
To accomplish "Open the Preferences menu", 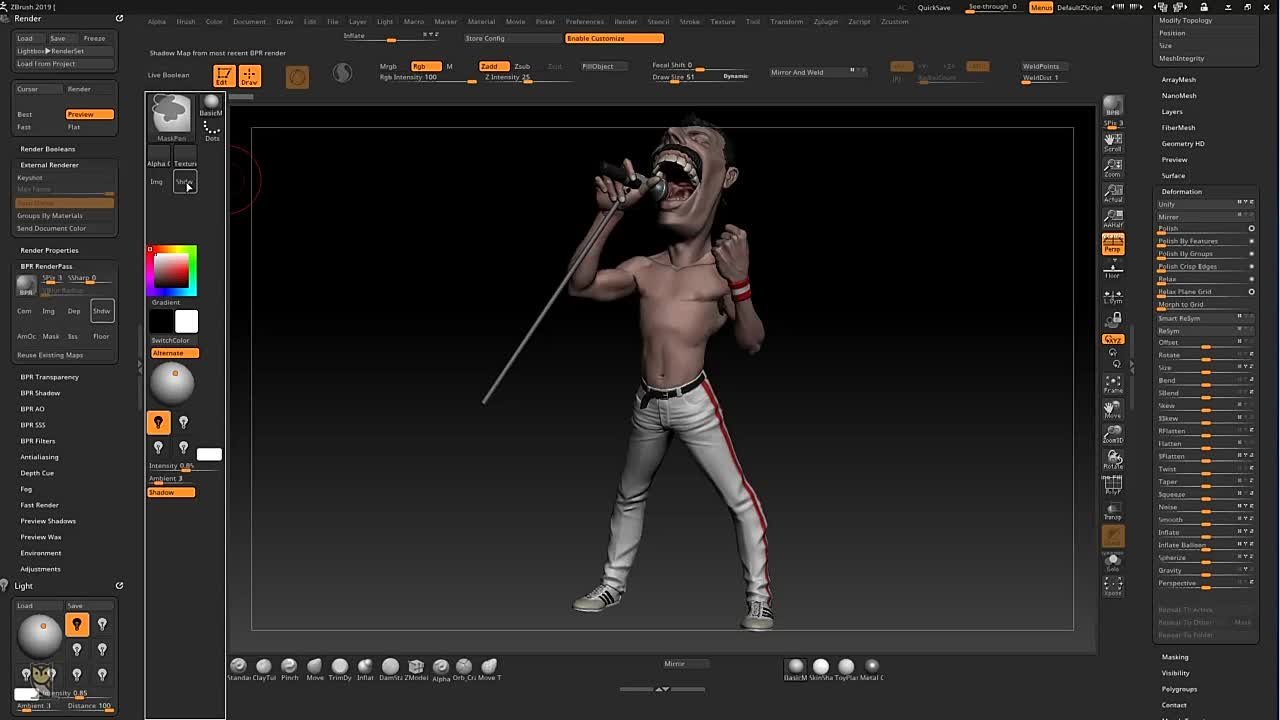I will pyautogui.click(x=584, y=21).
